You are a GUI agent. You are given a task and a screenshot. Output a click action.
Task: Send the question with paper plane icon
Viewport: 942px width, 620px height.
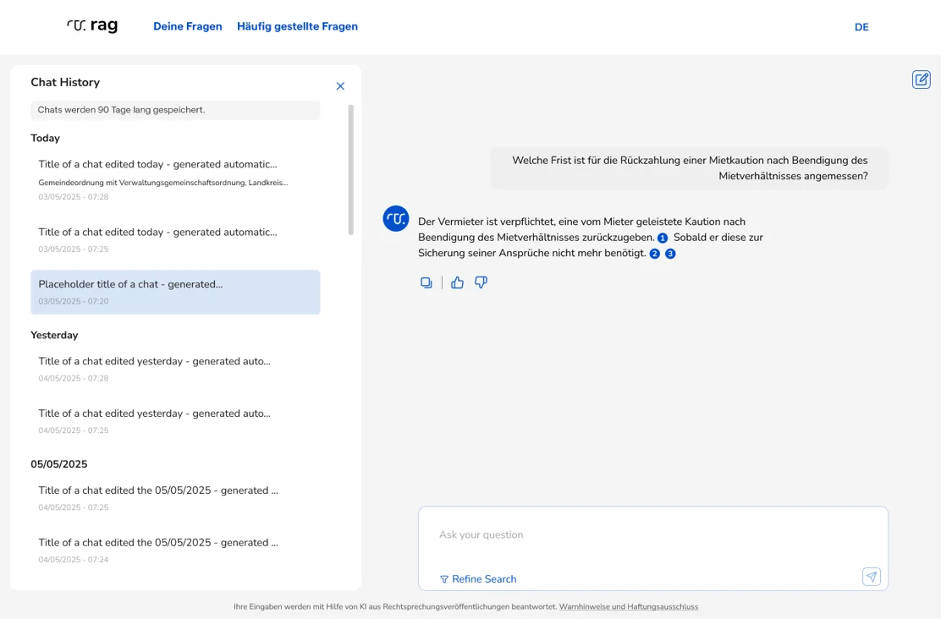[871, 577]
